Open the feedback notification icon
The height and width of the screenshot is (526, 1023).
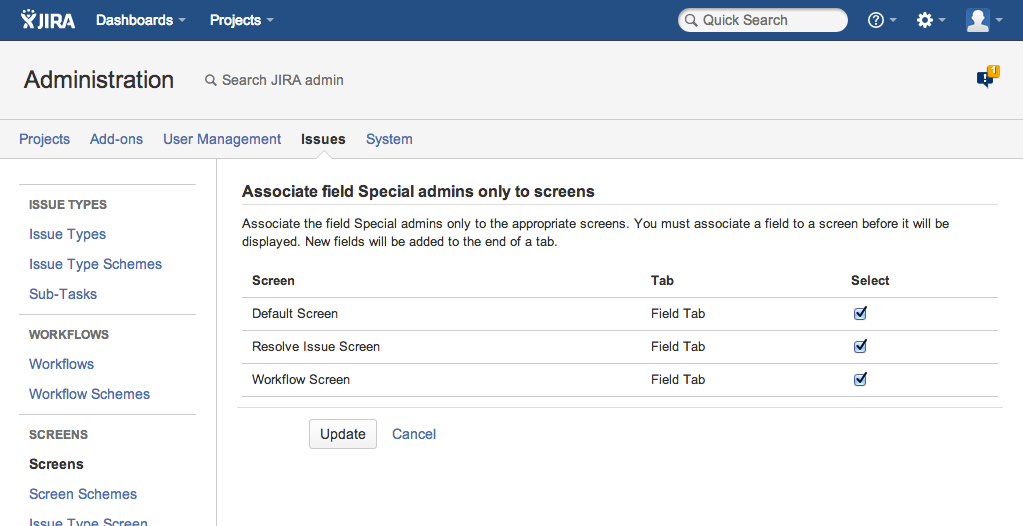pos(986,78)
